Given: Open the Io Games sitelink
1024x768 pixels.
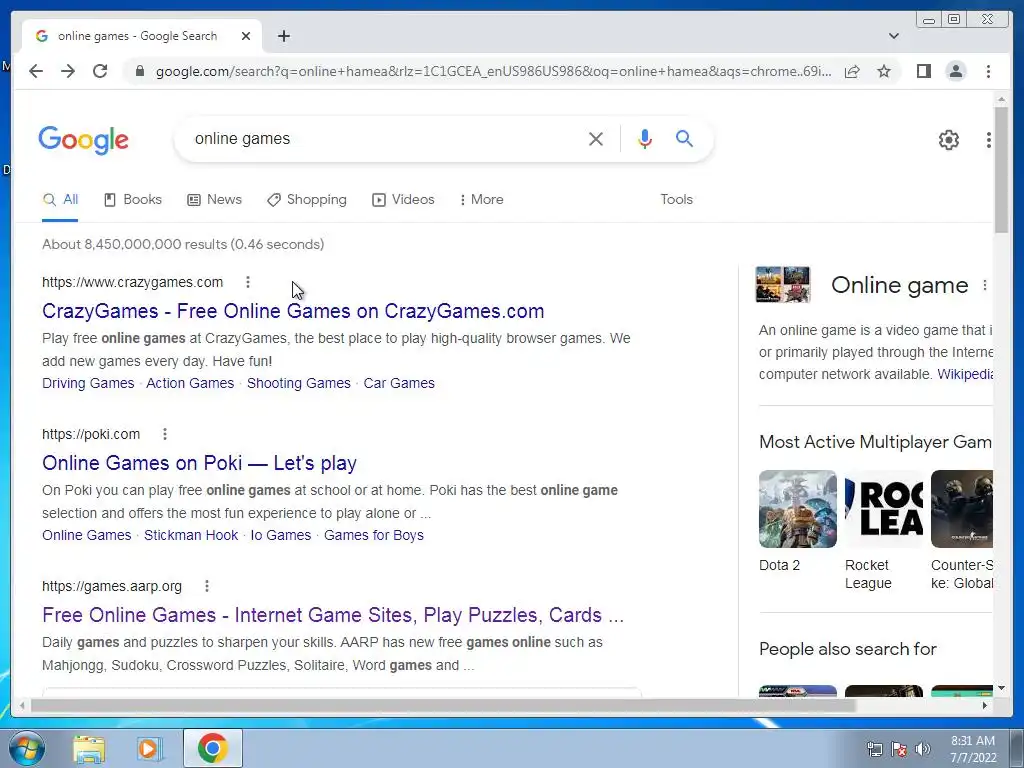Looking at the screenshot, I should (x=281, y=536).
